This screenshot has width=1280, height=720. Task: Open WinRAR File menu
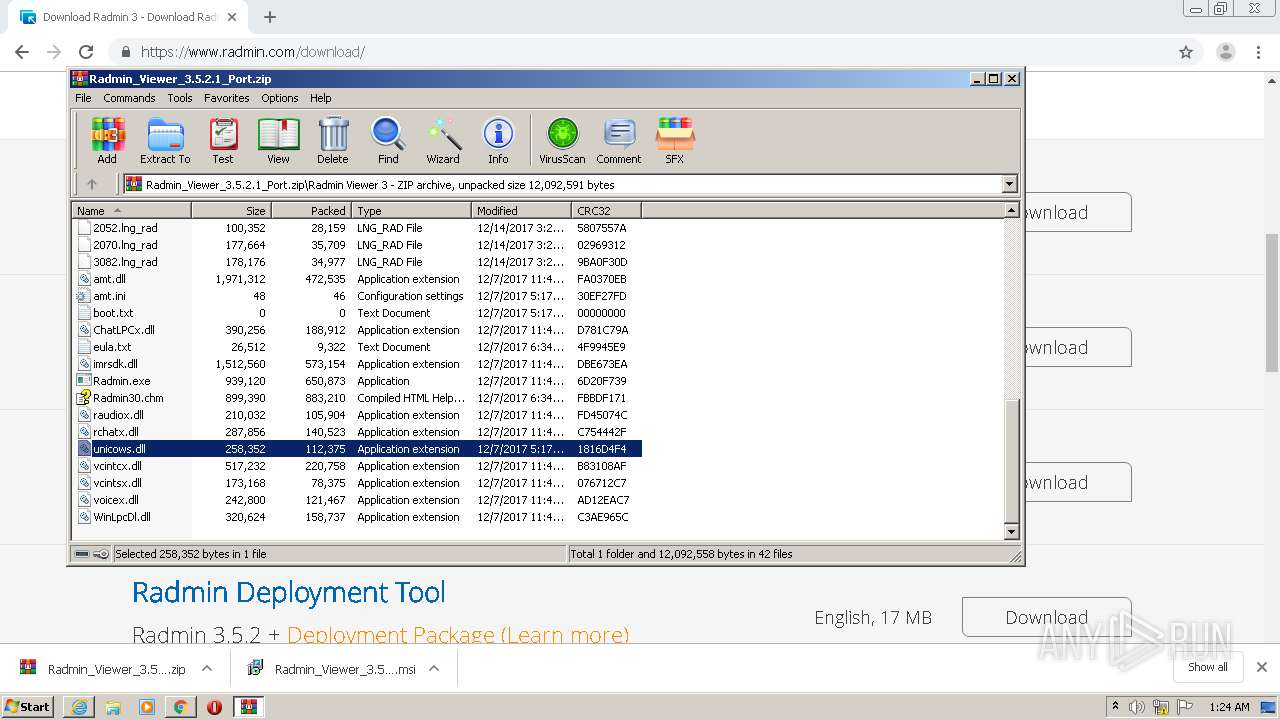point(83,98)
